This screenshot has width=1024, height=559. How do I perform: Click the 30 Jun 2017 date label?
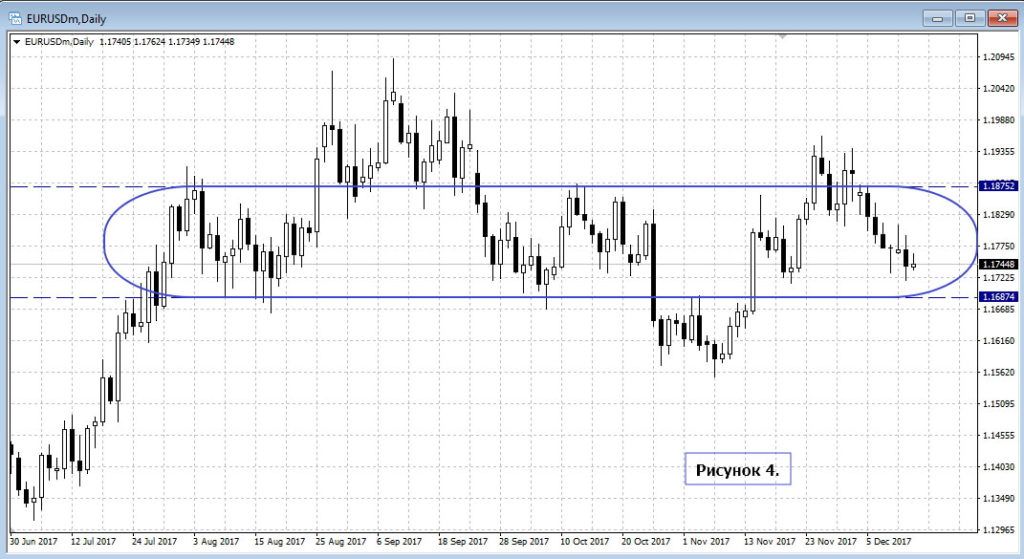click(x=34, y=542)
